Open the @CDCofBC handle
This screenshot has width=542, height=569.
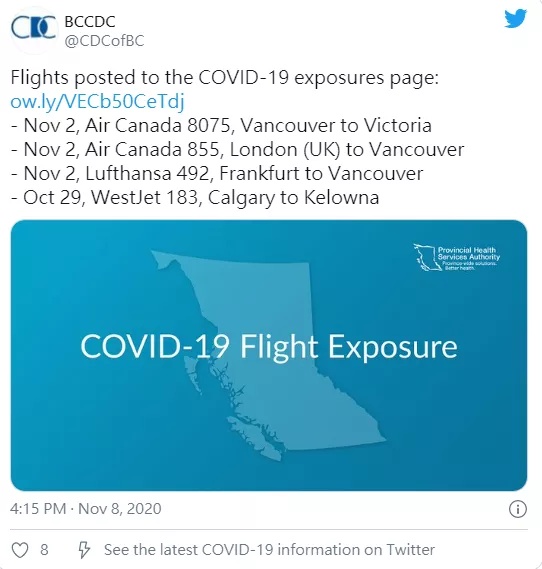(104, 41)
